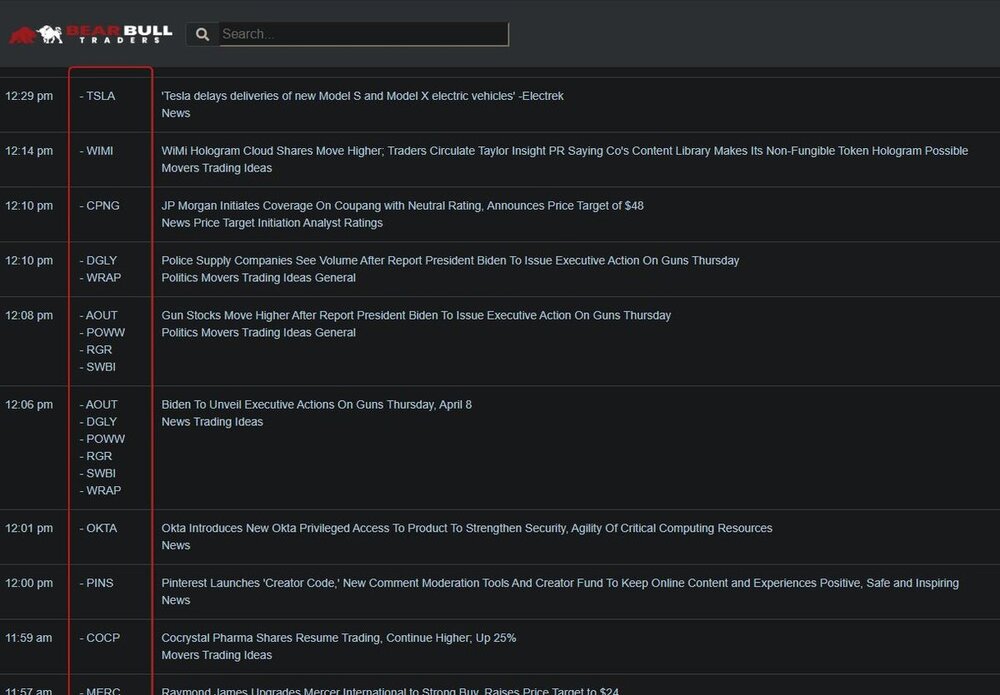Image resolution: width=1000 pixels, height=695 pixels.
Task: Open WiMi Hologram Cloud Shares headline
Action: pyautogui.click(x=564, y=151)
